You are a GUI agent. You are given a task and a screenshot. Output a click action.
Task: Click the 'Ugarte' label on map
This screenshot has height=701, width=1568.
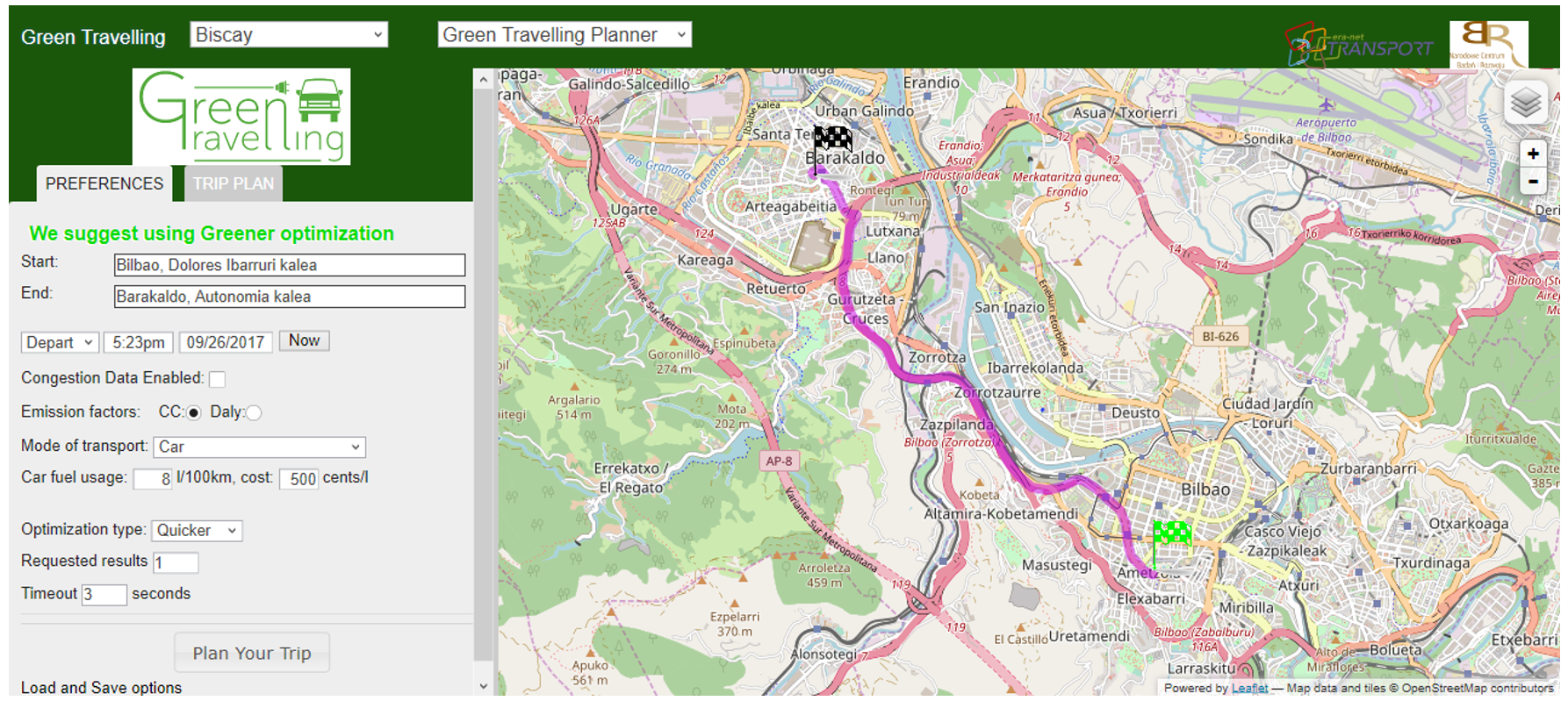(x=634, y=210)
